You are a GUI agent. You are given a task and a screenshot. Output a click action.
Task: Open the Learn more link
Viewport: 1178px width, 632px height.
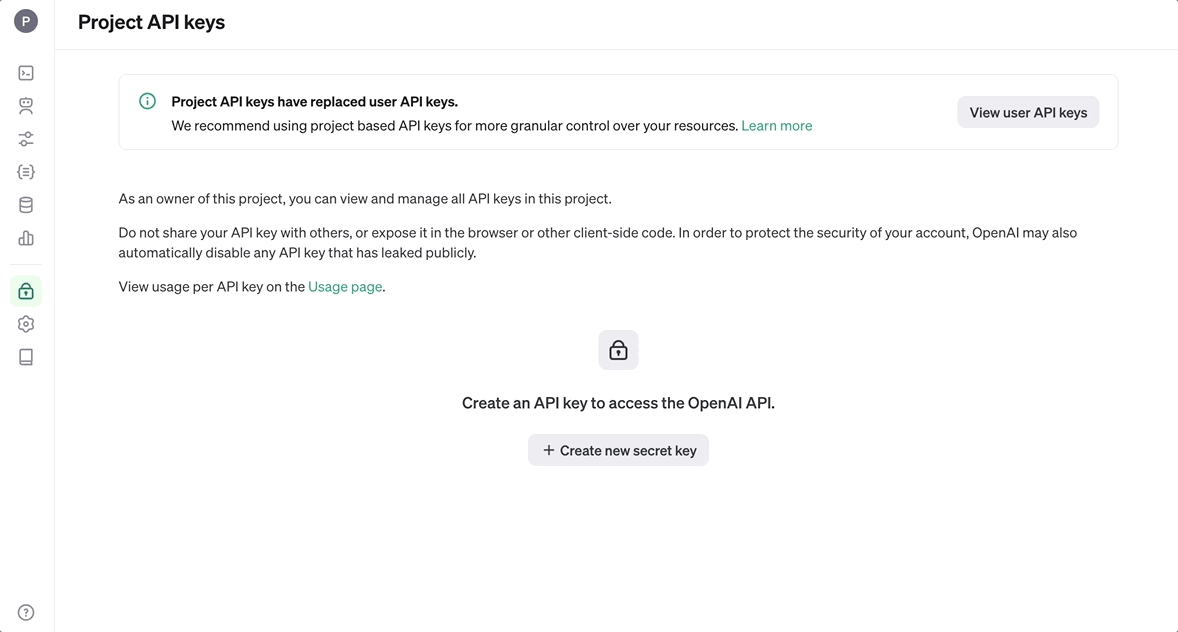776,125
